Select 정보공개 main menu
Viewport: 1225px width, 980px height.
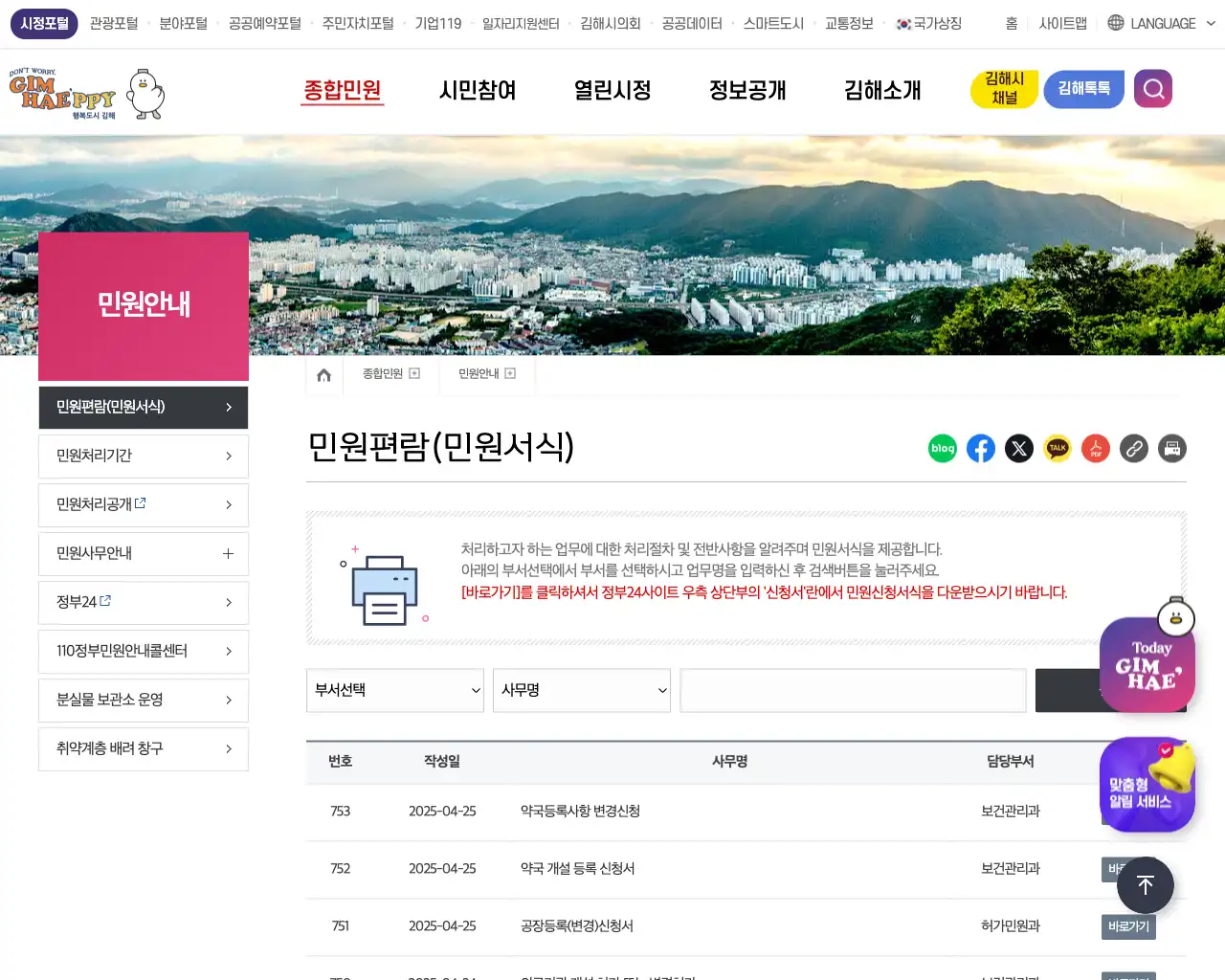pos(747,91)
